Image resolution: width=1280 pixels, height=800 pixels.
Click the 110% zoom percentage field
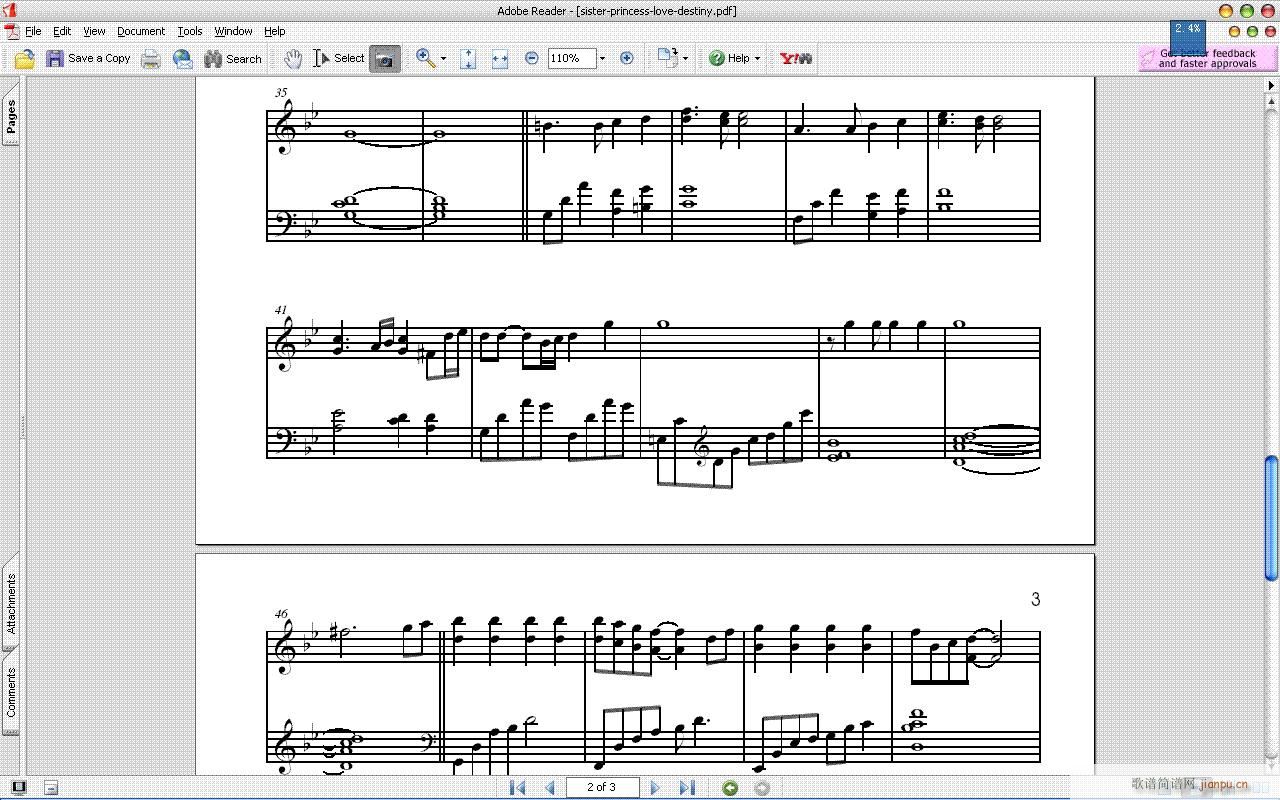point(571,59)
